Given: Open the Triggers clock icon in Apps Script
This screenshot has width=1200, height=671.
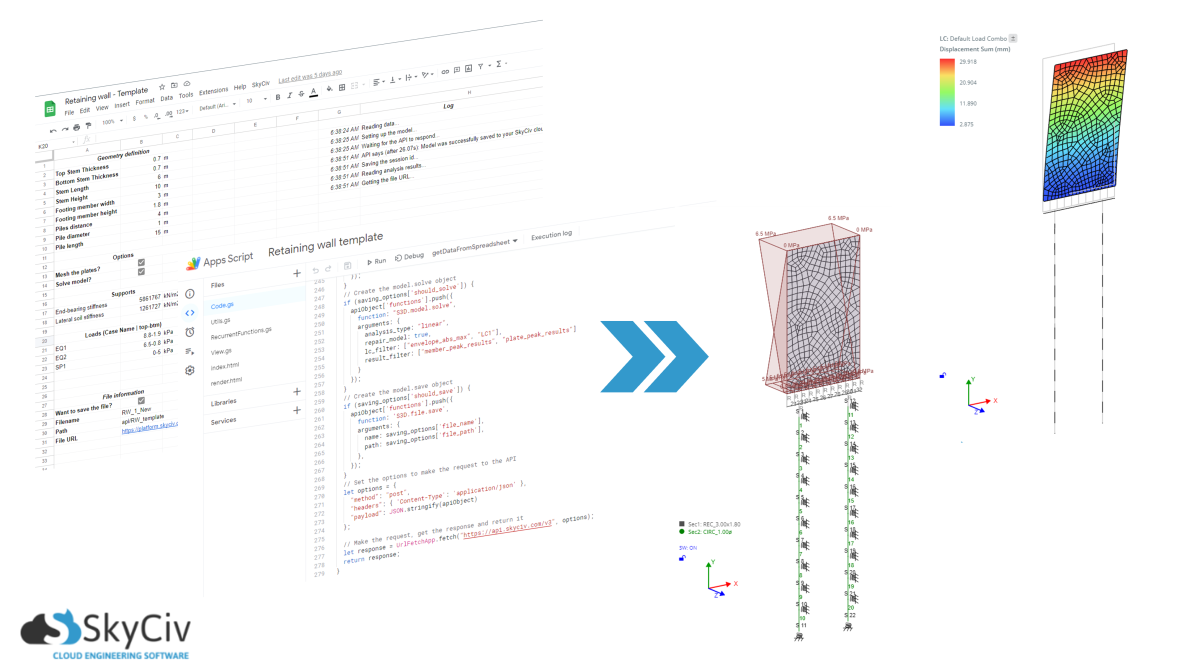Looking at the screenshot, I should [x=188, y=332].
